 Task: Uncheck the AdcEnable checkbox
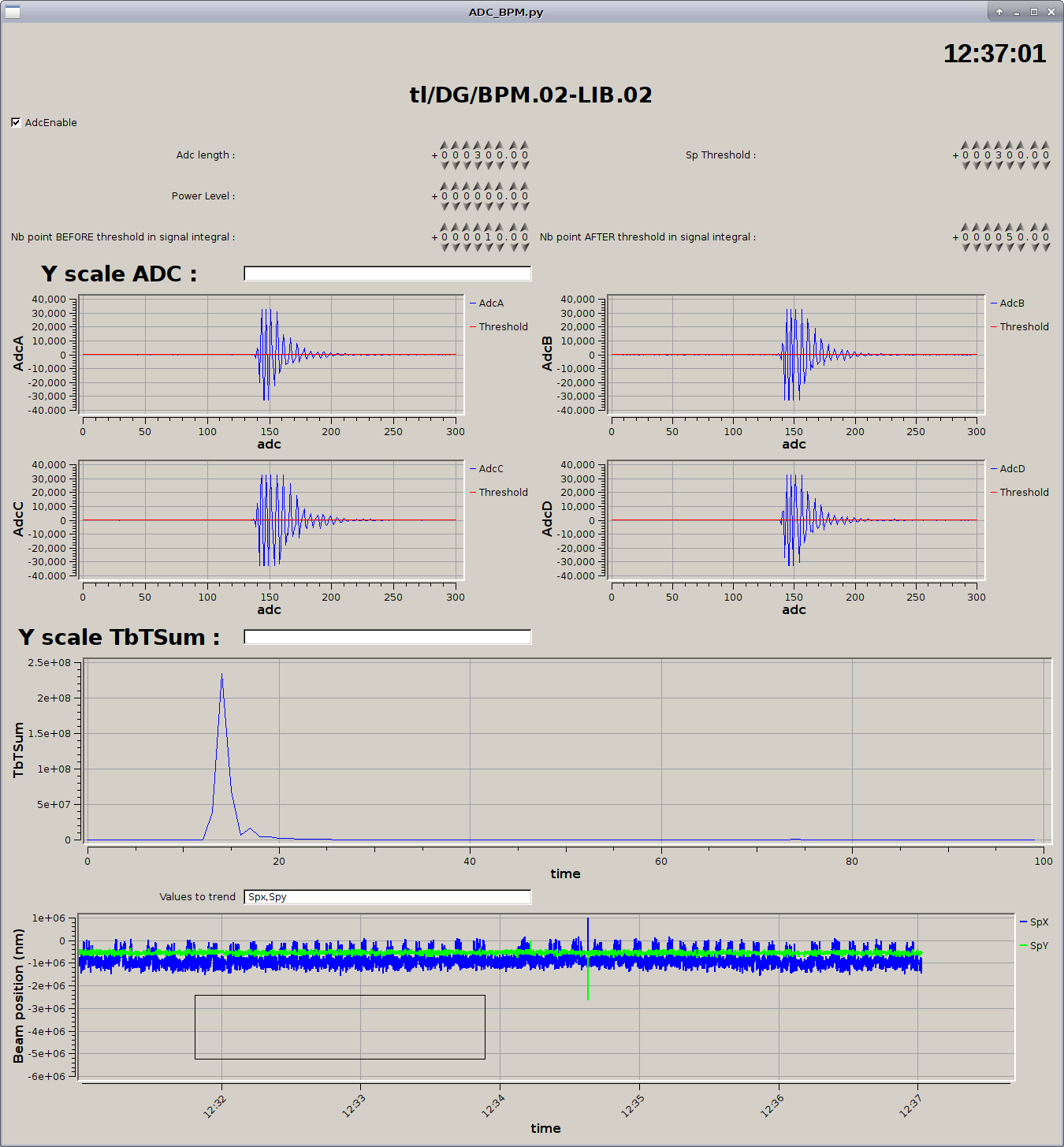(x=16, y=122)
